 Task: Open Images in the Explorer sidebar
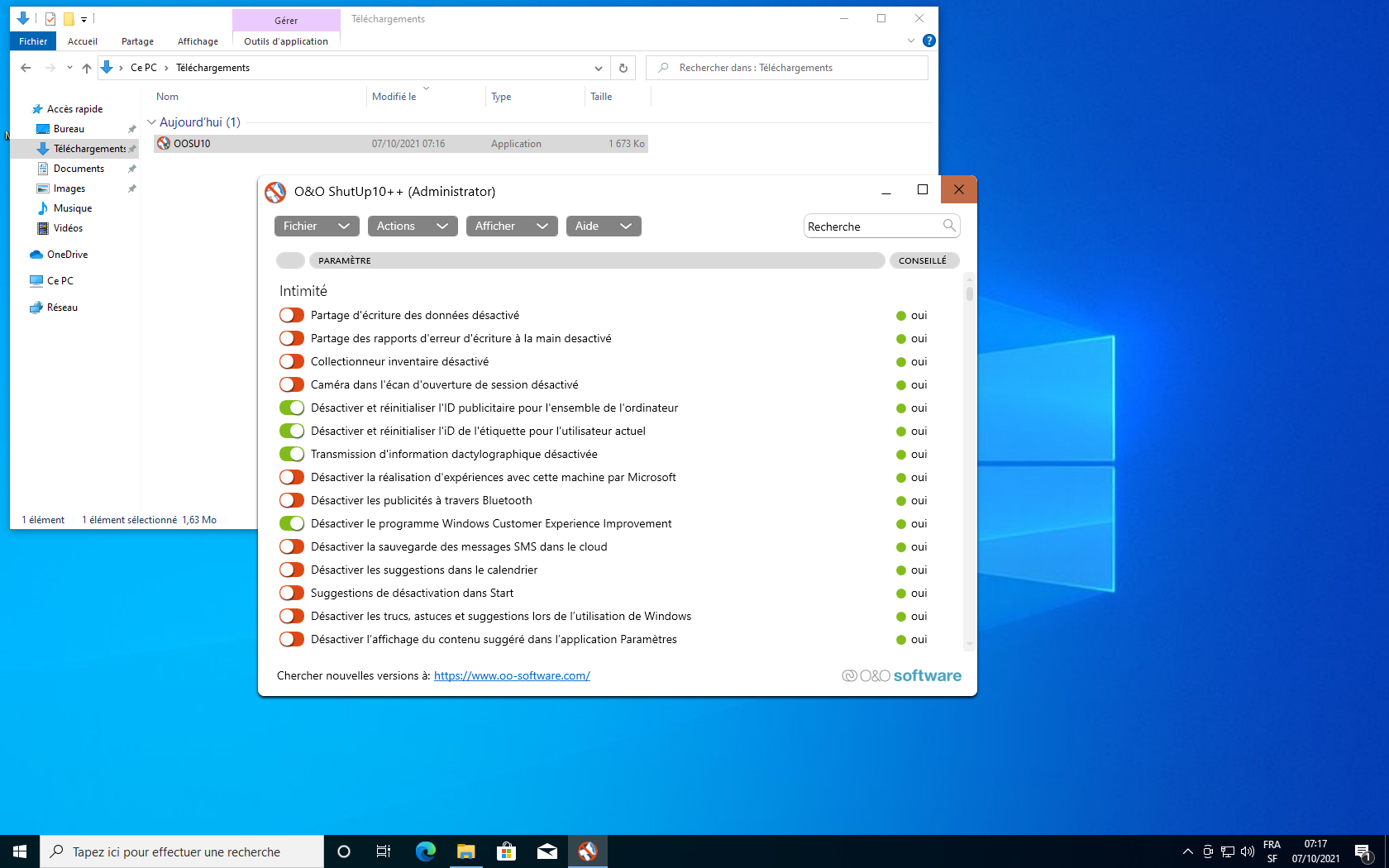pos(69,188)
